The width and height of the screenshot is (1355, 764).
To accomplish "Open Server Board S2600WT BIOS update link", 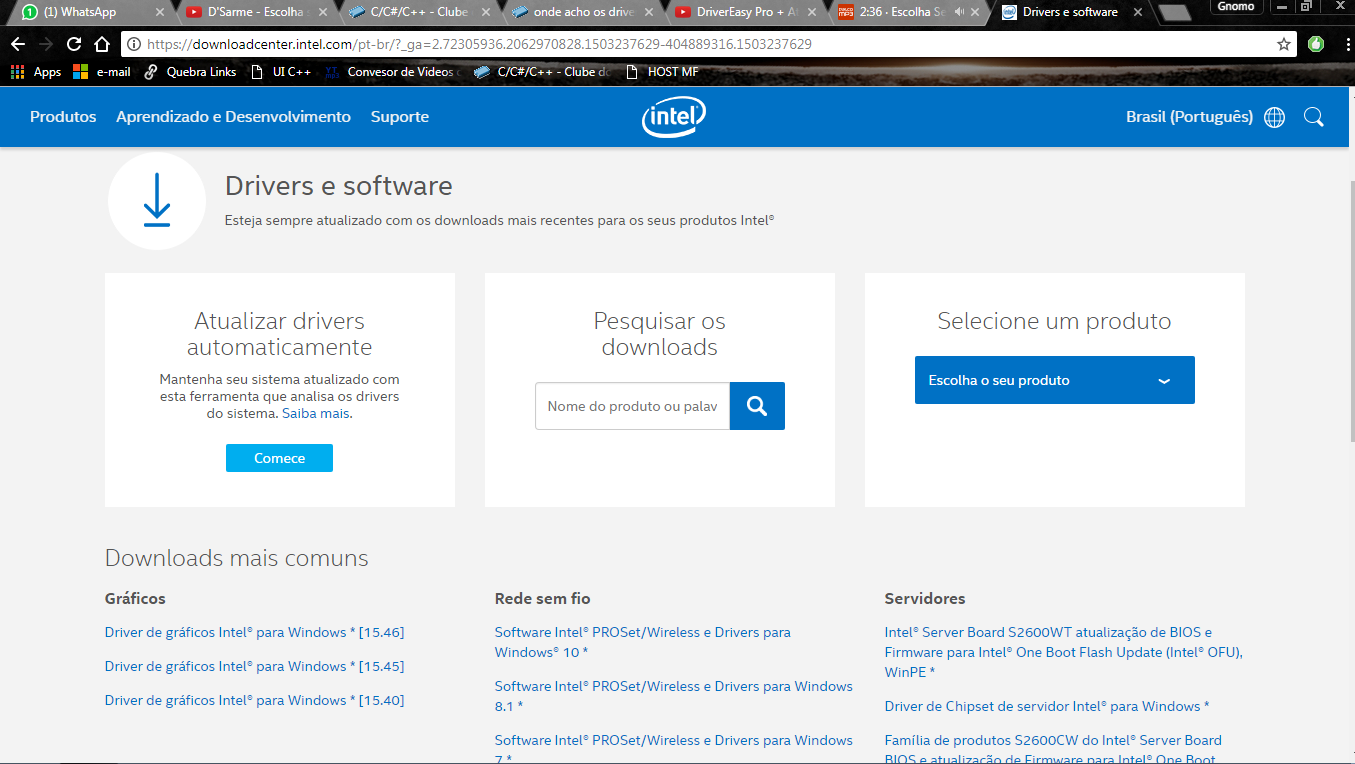I will [x=1063, y=652].
